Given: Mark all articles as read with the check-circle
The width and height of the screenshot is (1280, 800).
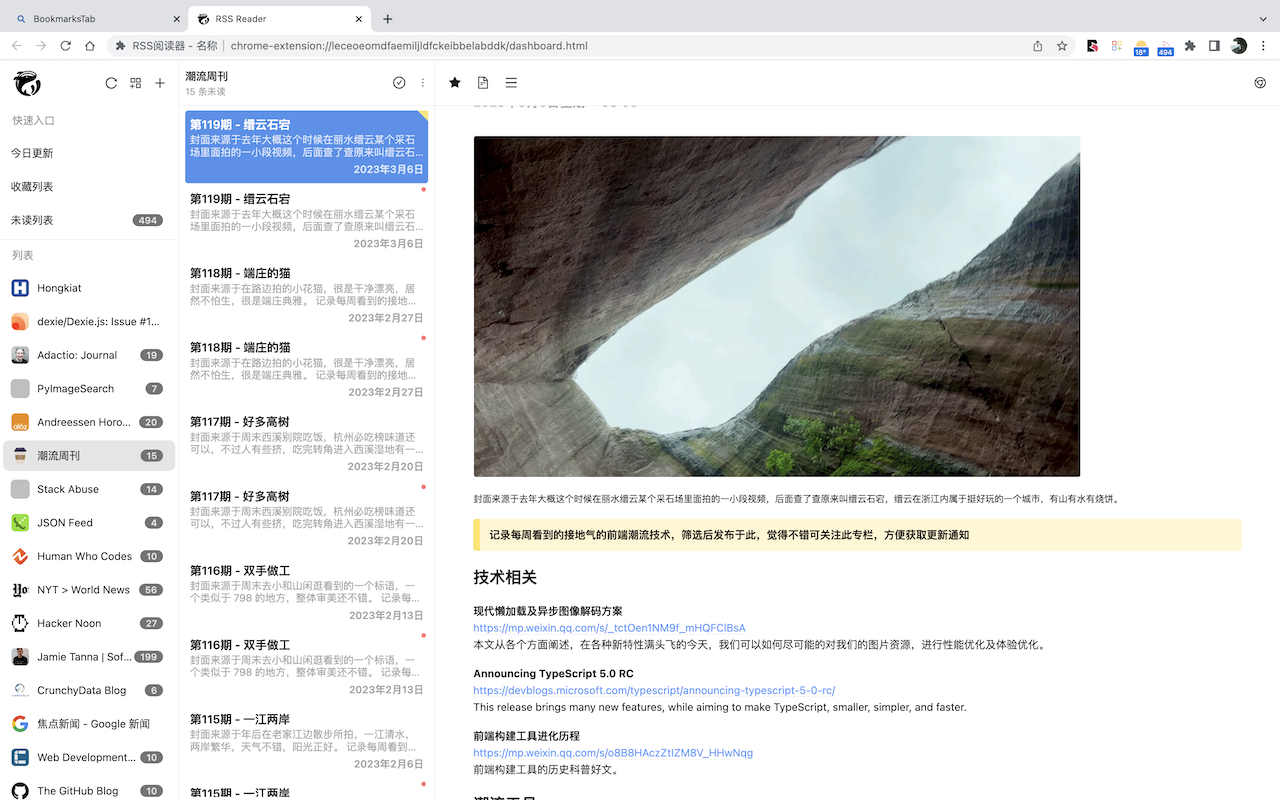Looking at the screenshot, I should [399, 83].
